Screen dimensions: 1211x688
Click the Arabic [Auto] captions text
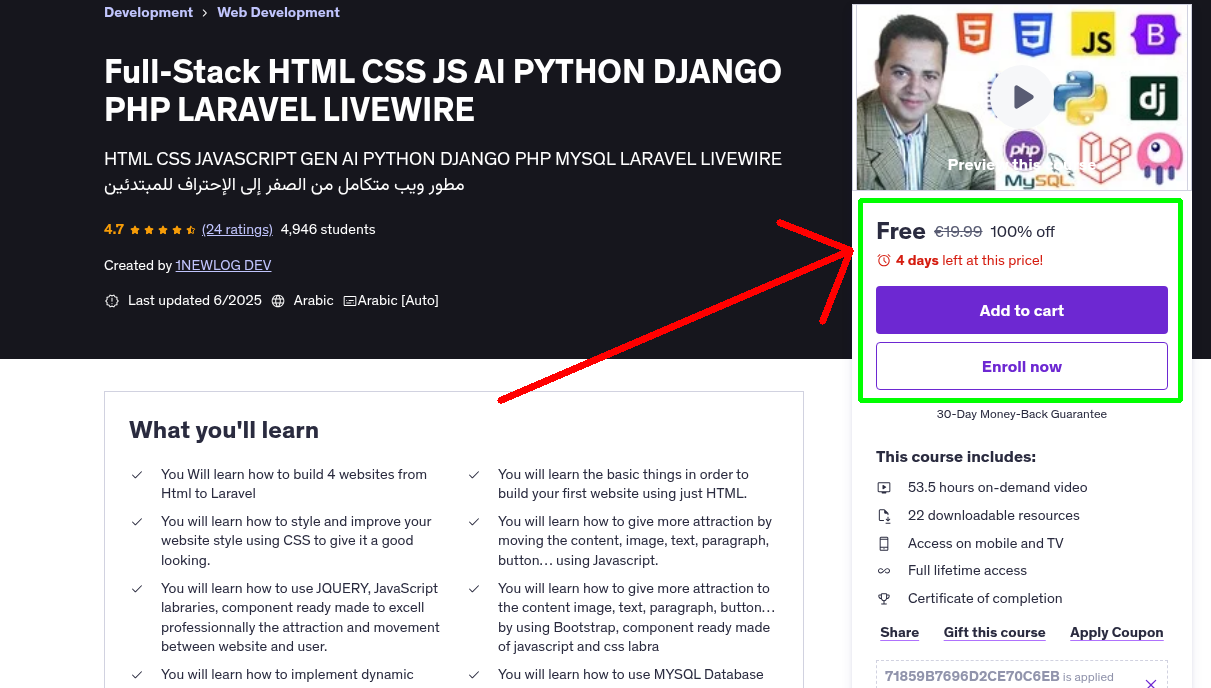(x=398, y=301)
